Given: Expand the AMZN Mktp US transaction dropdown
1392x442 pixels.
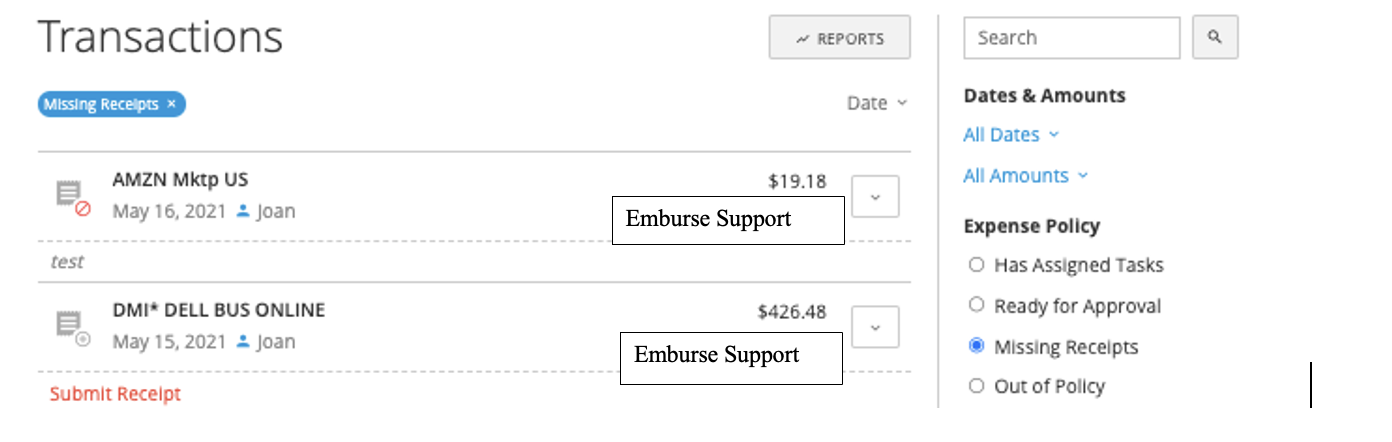Looking at the screenshot, I should click(875, 197).
